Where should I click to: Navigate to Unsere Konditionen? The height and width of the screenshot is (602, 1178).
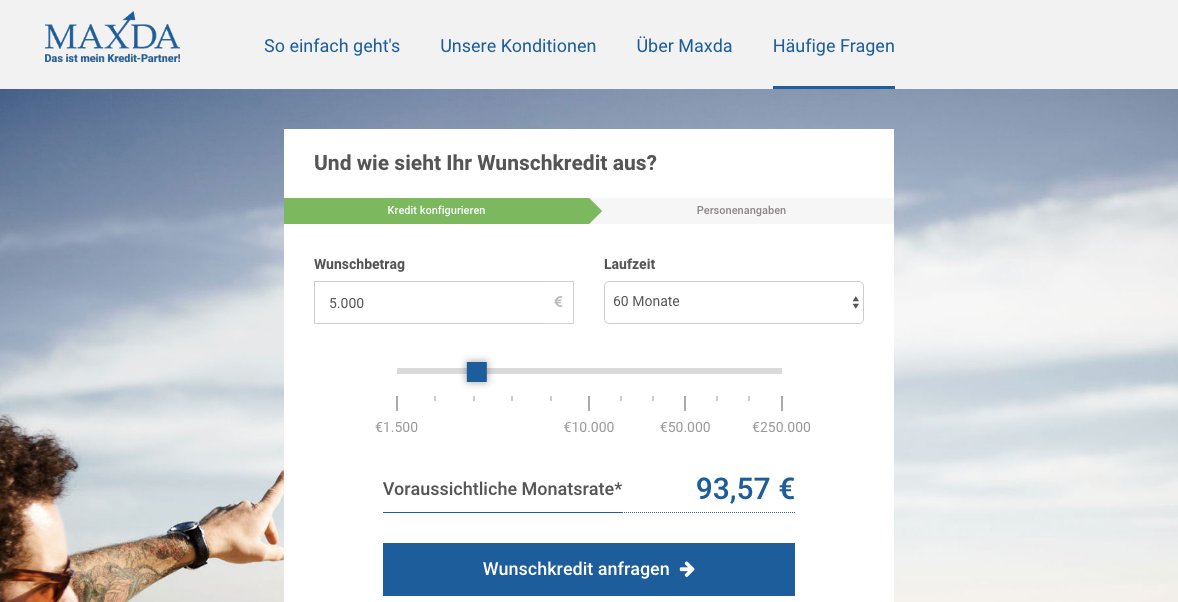click(x=518, y=45)
